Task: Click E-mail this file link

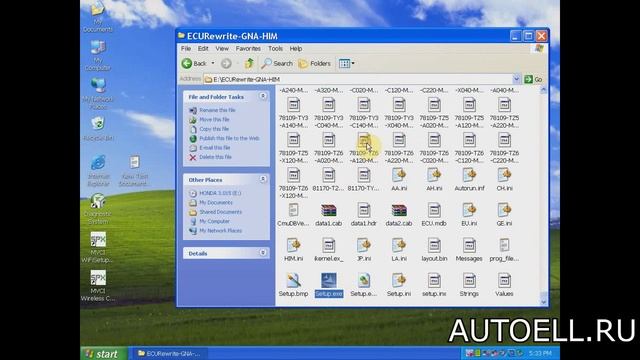Action: tap(215, 148)
